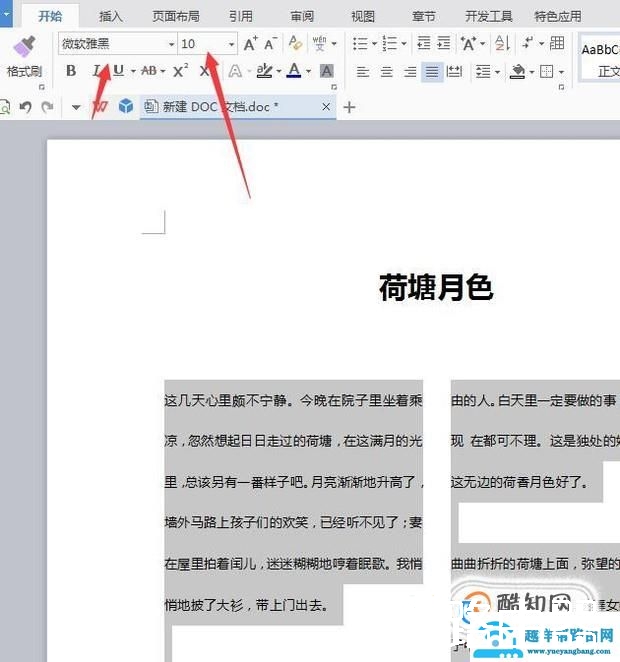The image size is (620, 662).
Task: Open strikethrough options dropdown arrow
Action: coord(162,71)
